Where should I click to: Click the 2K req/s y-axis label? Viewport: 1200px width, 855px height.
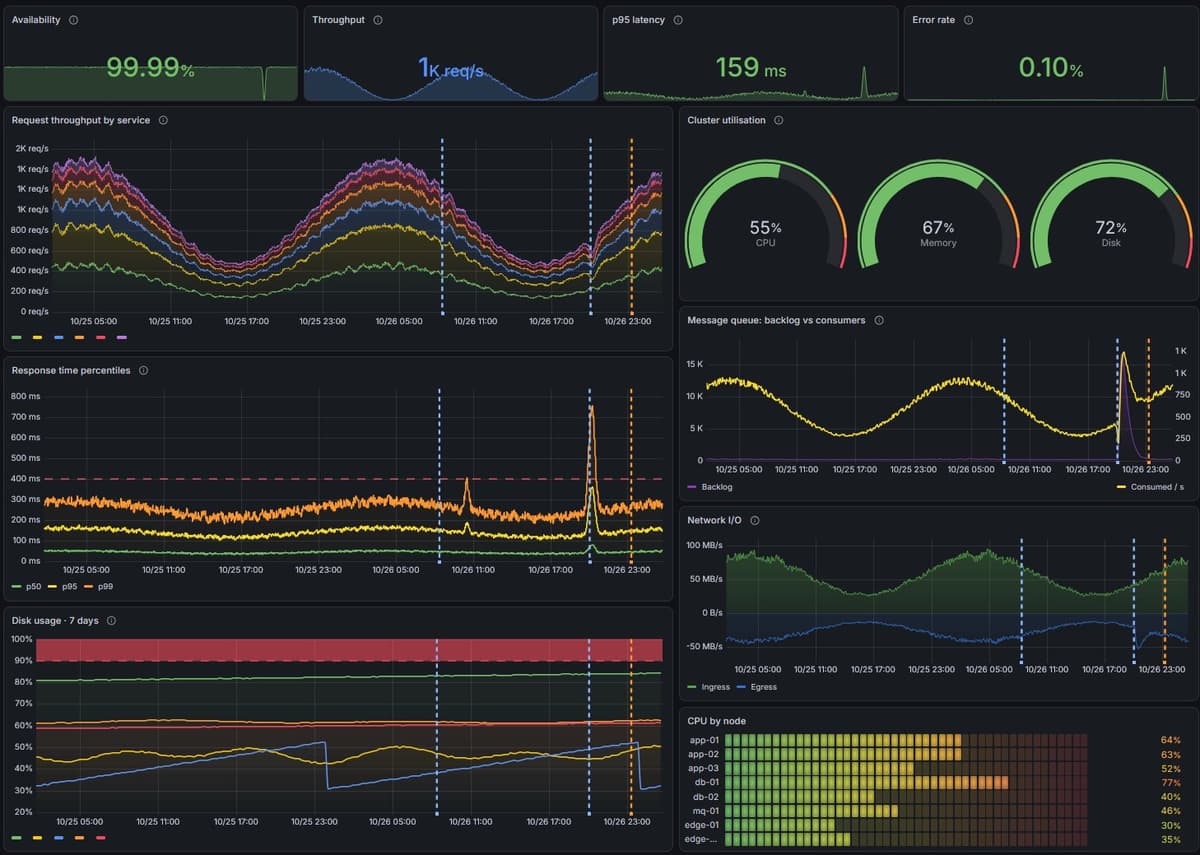[32, 148]
